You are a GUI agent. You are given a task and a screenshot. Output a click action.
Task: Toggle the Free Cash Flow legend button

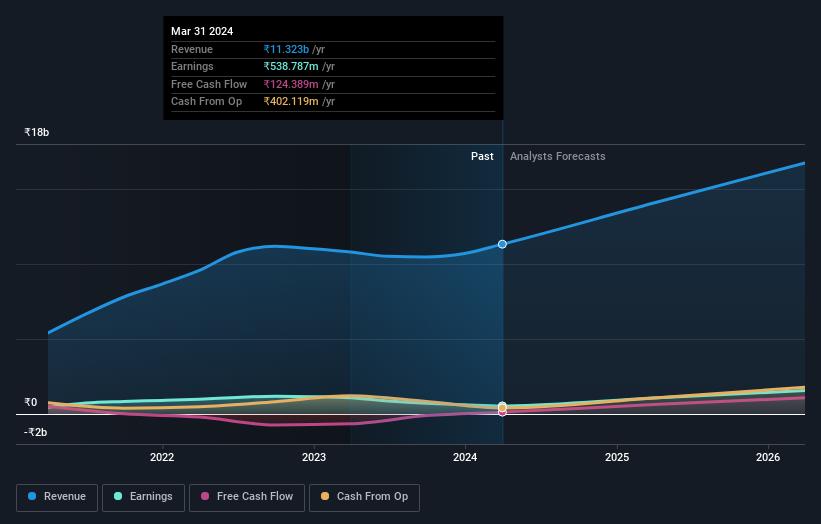(247, 497)
